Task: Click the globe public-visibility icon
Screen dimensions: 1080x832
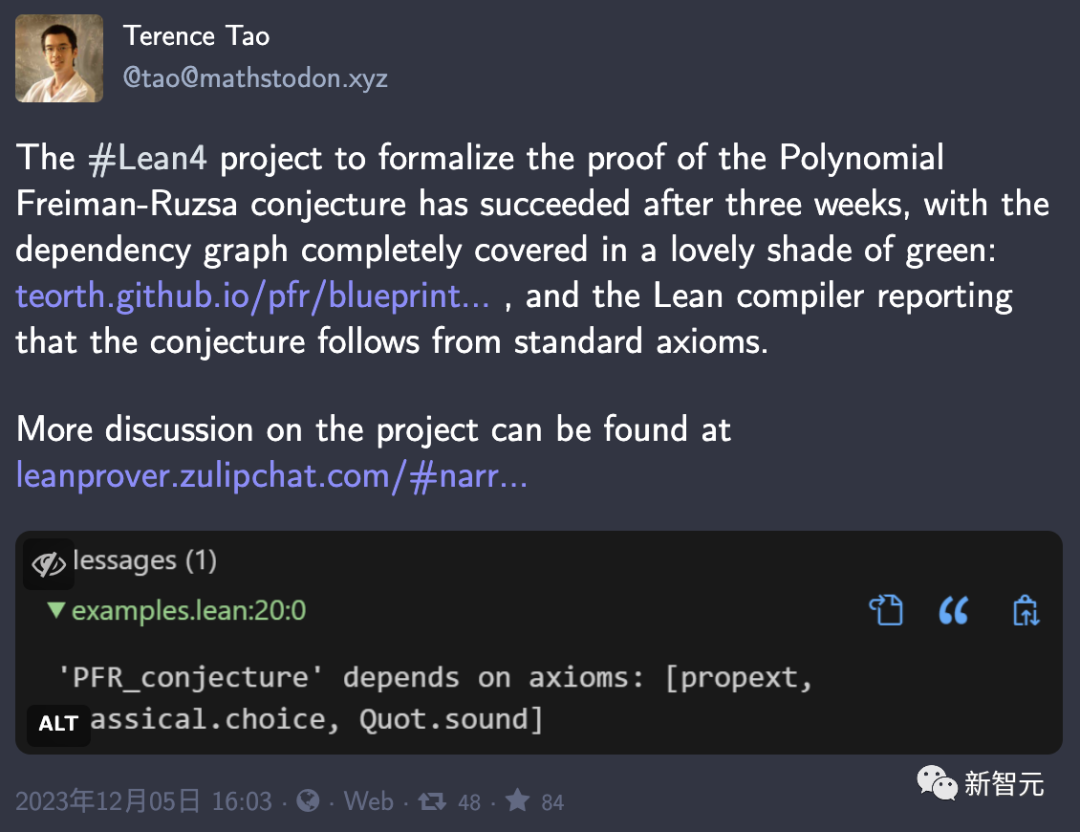Action: point(308,801)
